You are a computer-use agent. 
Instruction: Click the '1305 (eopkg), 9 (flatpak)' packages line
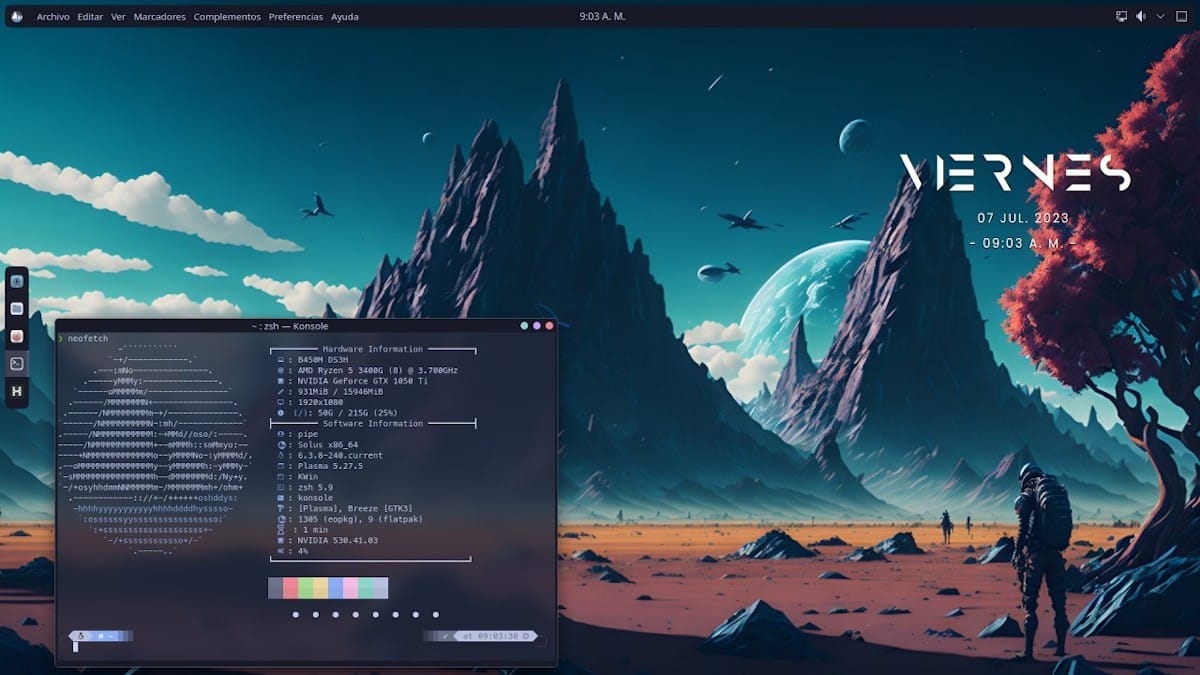(361, 519)
